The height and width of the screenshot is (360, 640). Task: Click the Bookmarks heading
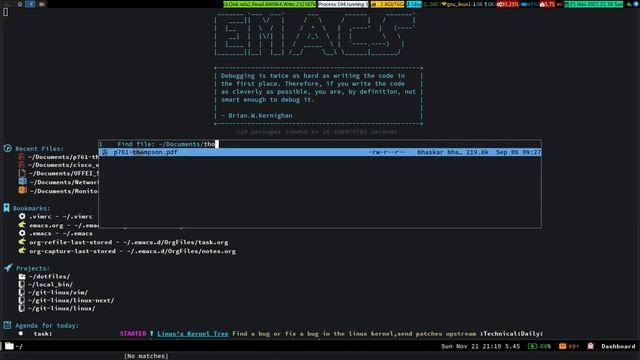(x=31, y=208)
